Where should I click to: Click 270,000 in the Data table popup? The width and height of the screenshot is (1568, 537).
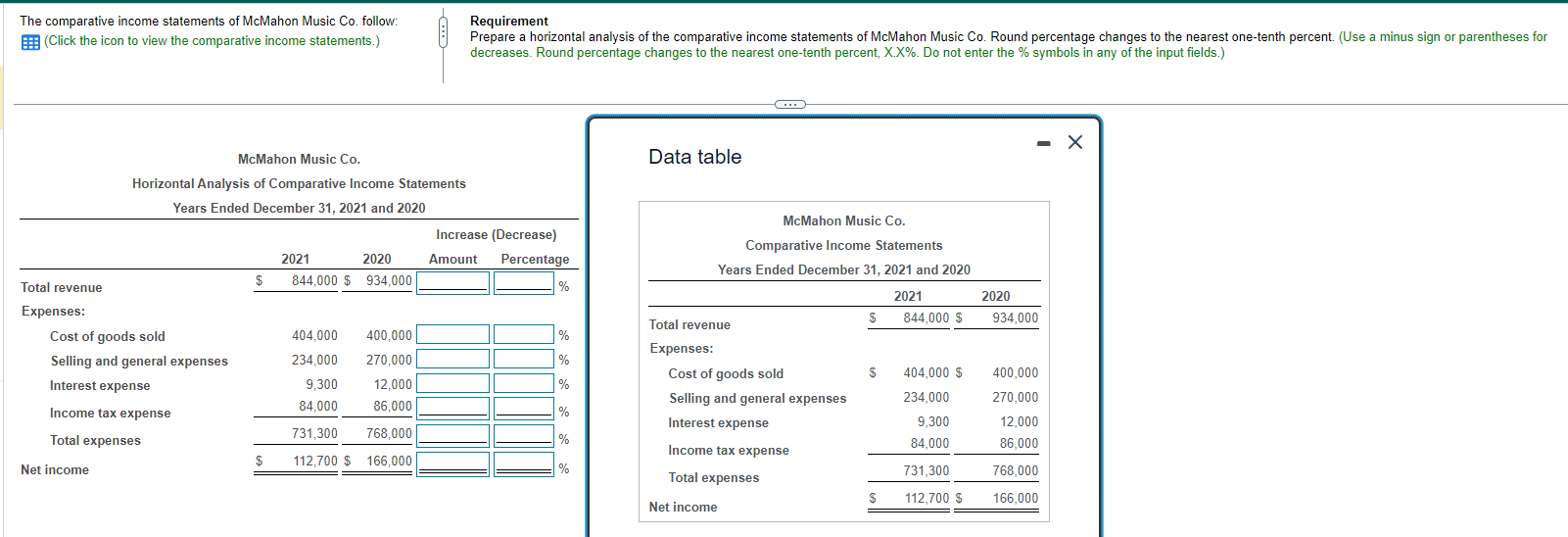tap(1015, 397)
